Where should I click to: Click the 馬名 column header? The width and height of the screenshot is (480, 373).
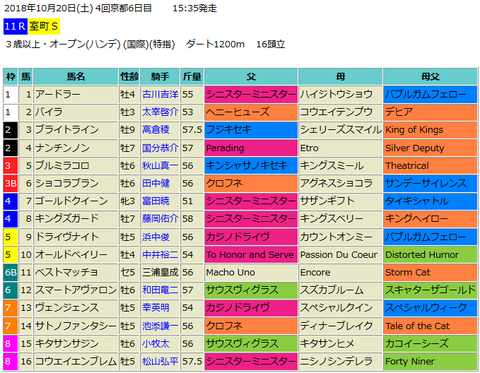tap(76, 77)
